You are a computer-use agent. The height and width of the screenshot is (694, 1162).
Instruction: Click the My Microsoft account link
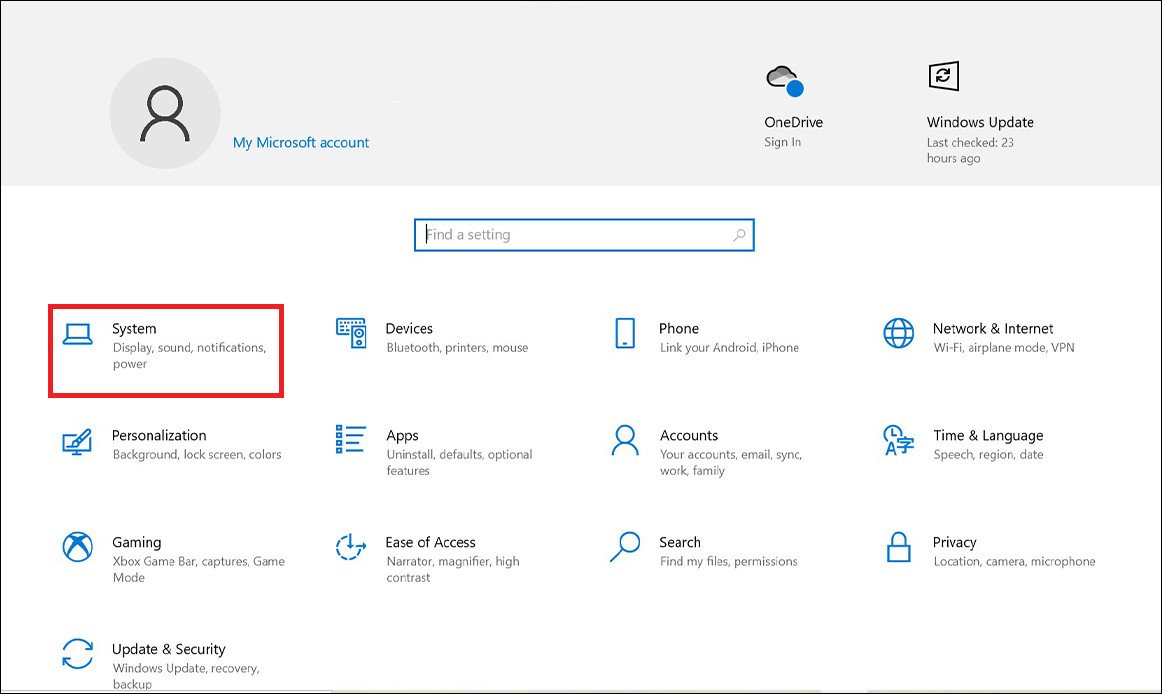tap(300, 143)
